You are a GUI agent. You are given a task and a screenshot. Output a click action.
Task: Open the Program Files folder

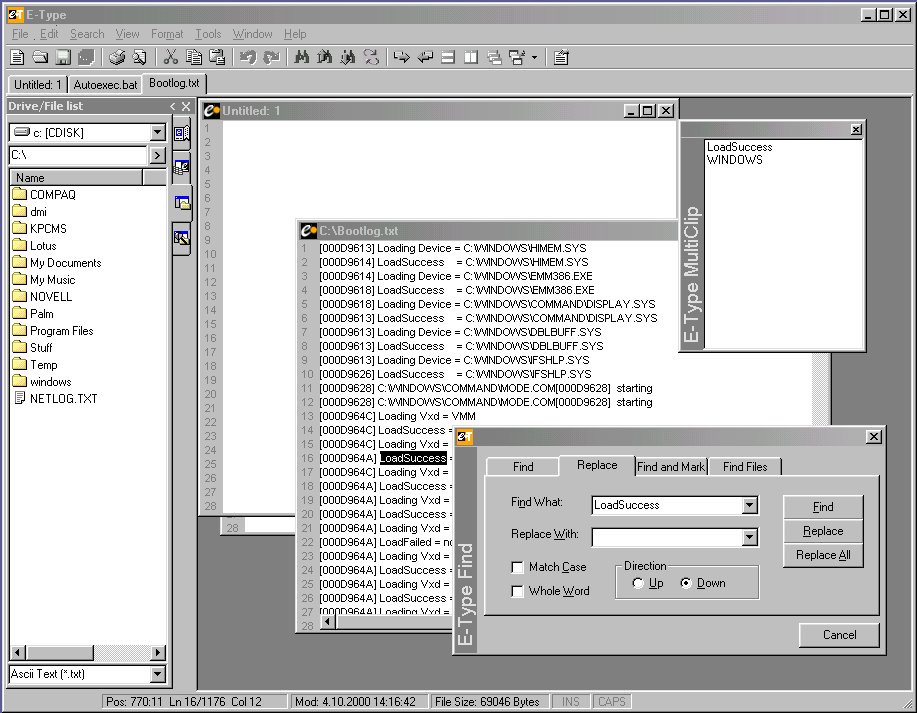61,331
